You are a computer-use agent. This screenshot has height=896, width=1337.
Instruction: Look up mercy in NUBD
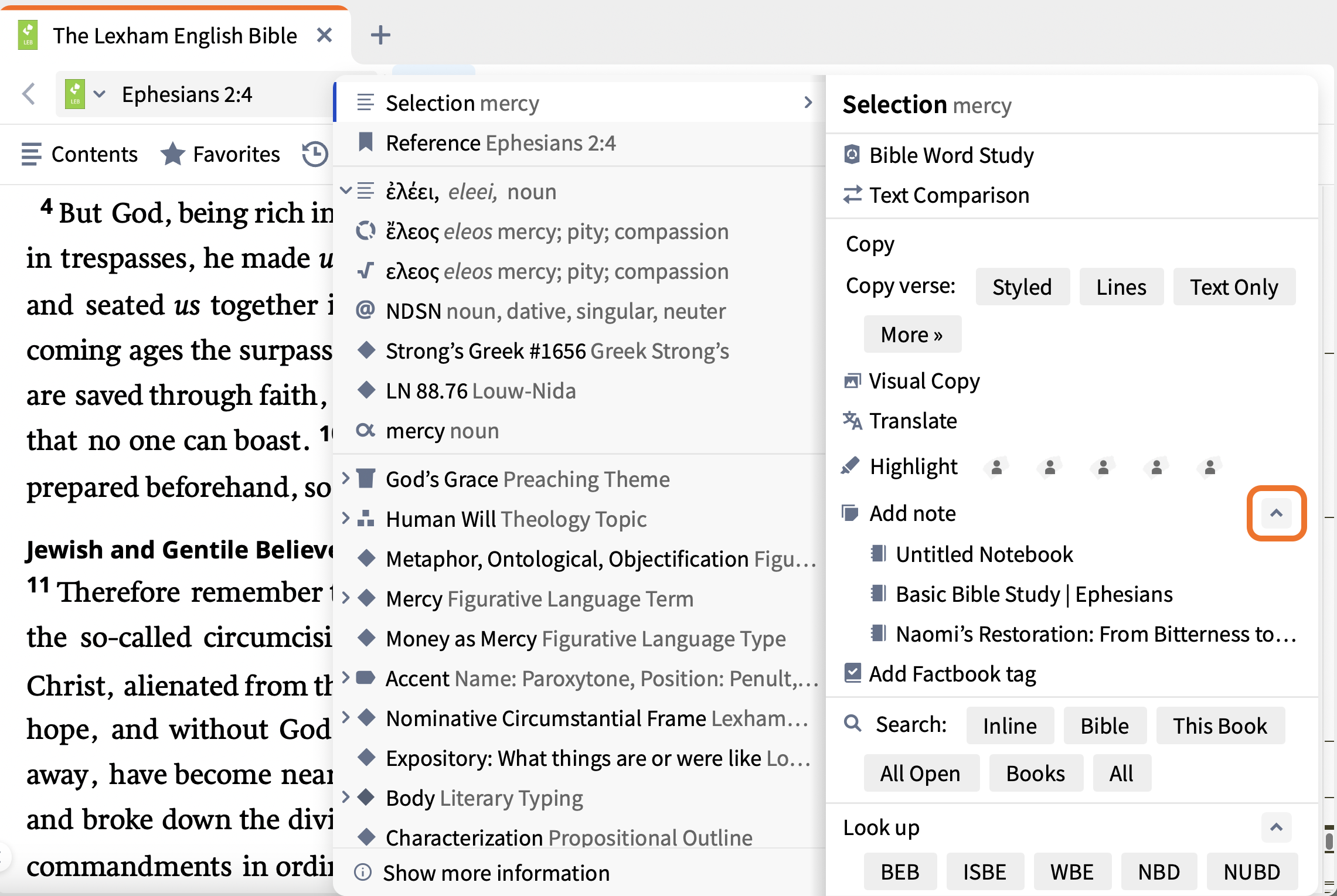pos(1252,872)
